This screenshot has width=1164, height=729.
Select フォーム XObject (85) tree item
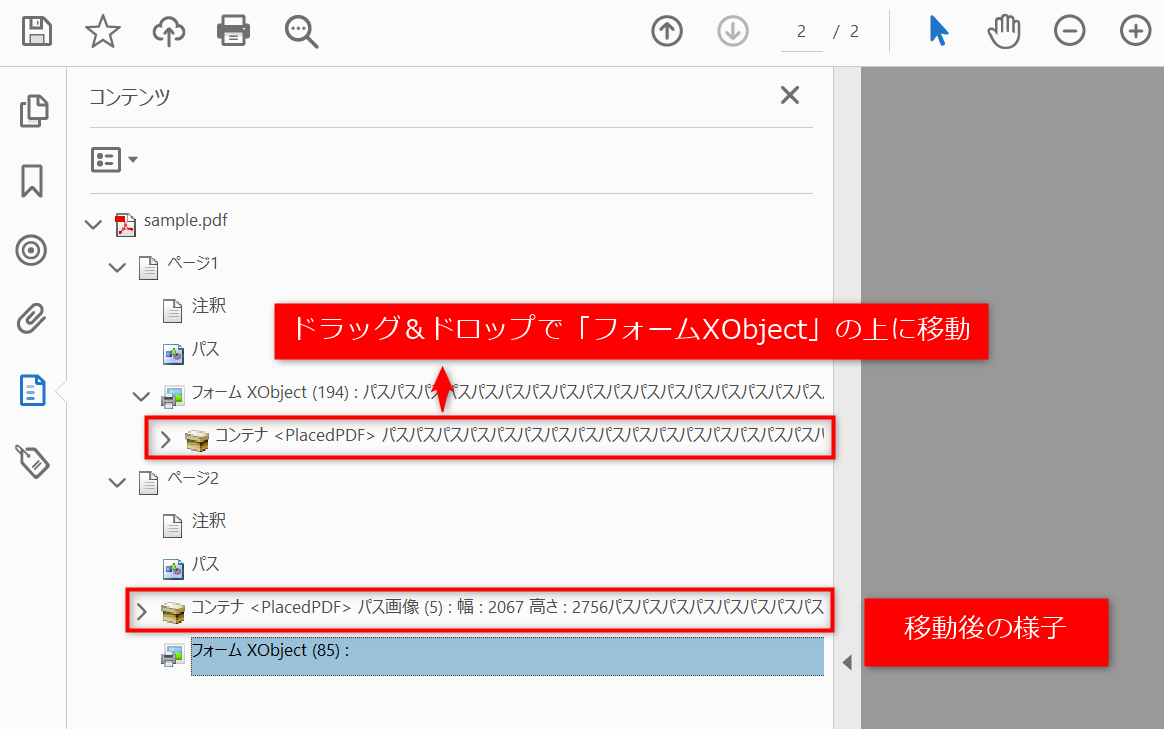coord(268,651)
